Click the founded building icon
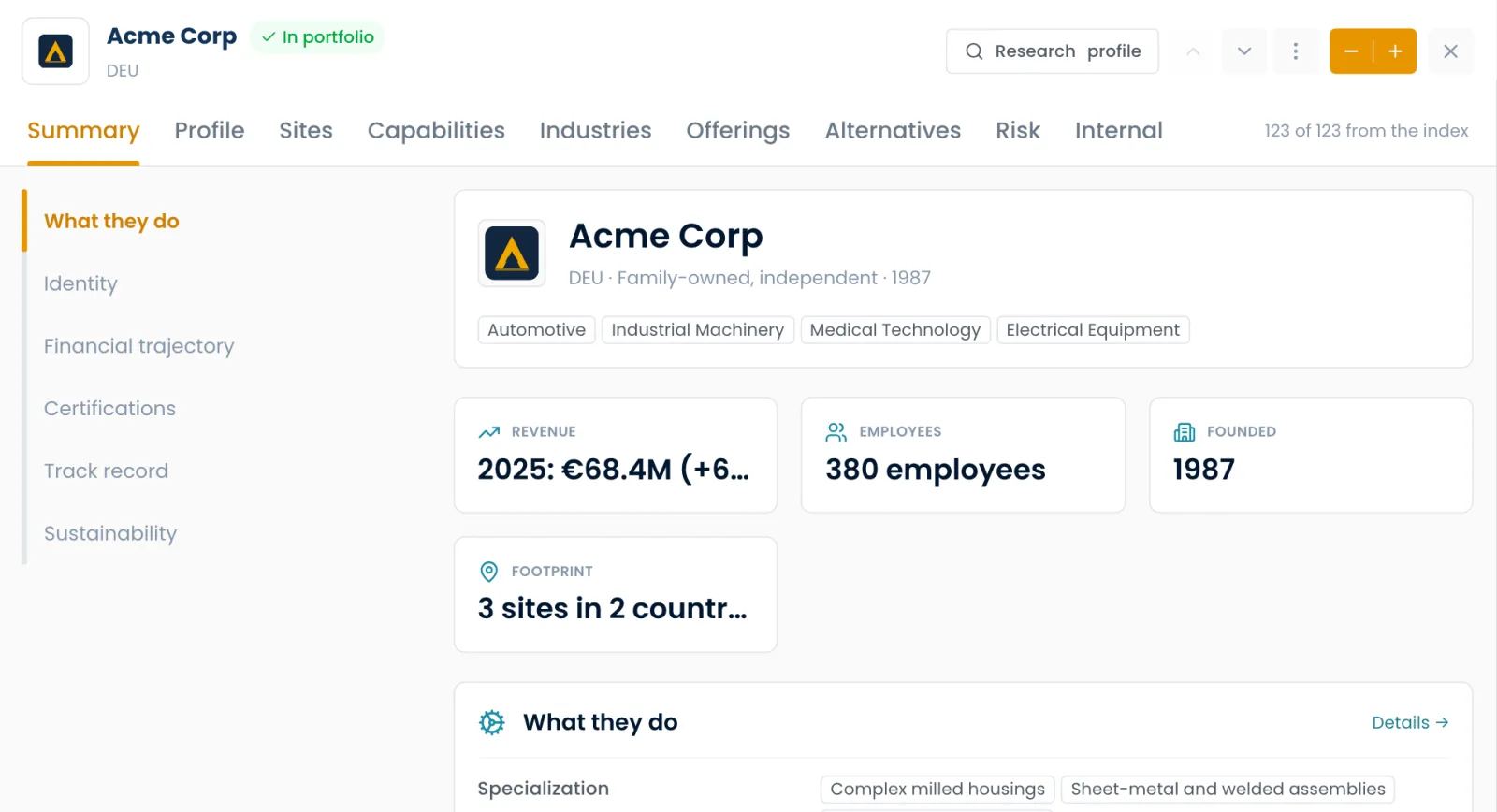Image resolution: width=1497 pixels, height=812 pixels. tap(1185, 432)
